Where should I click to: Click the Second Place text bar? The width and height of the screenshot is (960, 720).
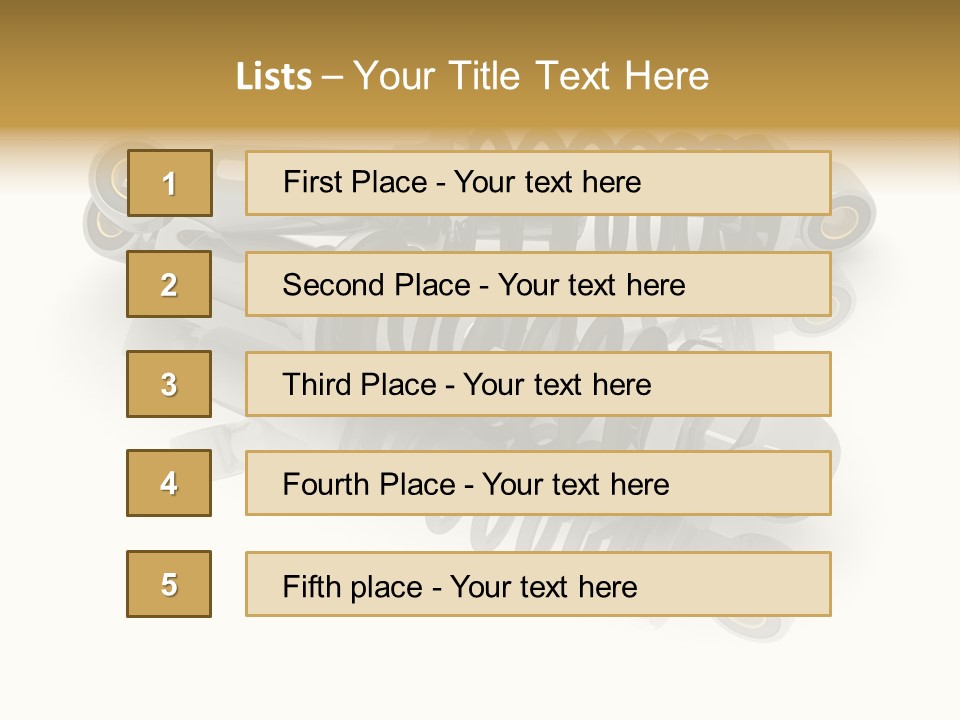coord(538,284)
